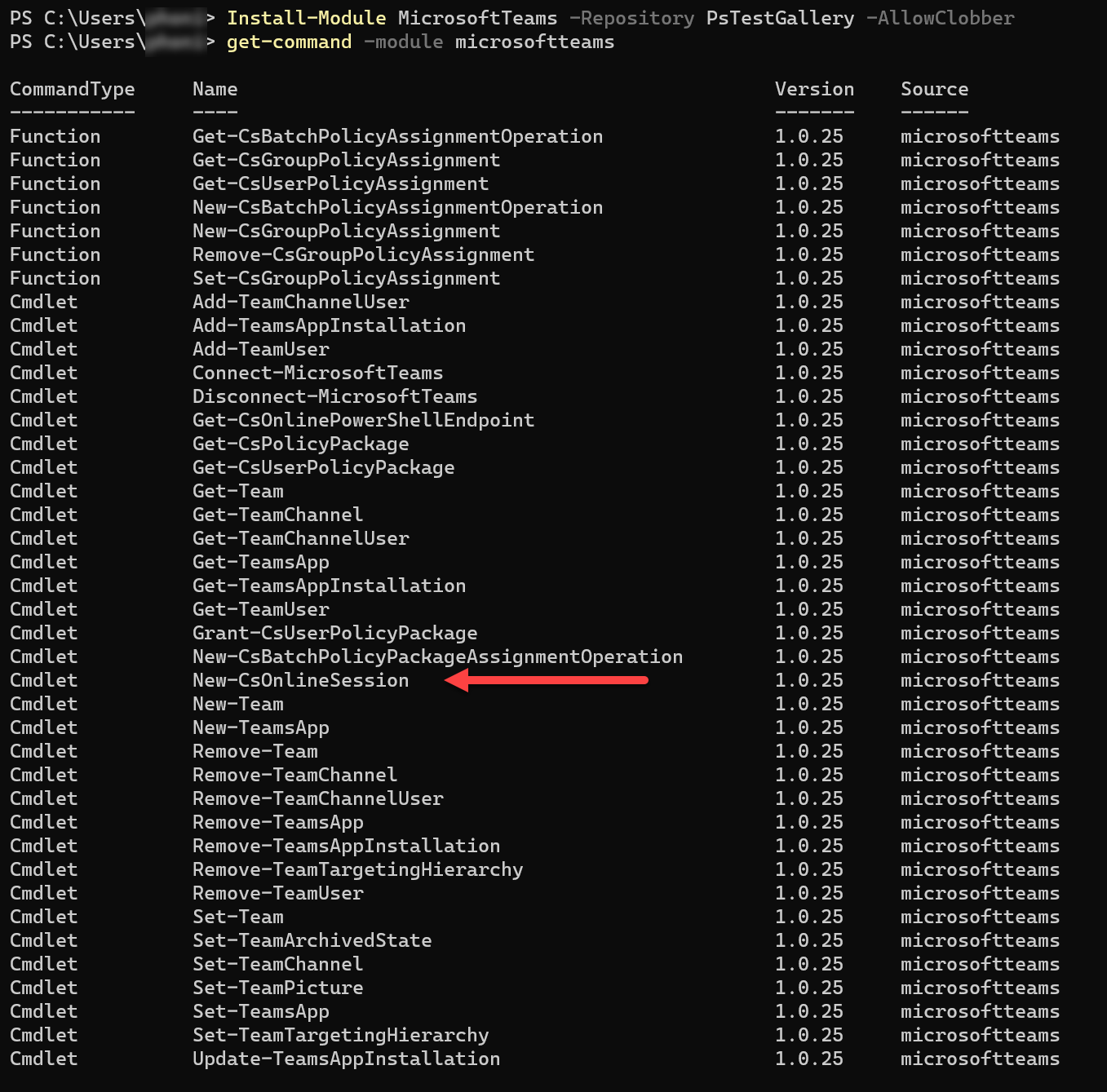Click the CommandType column header
This screenshot has width=1107, height=1092.
[73, 89]
